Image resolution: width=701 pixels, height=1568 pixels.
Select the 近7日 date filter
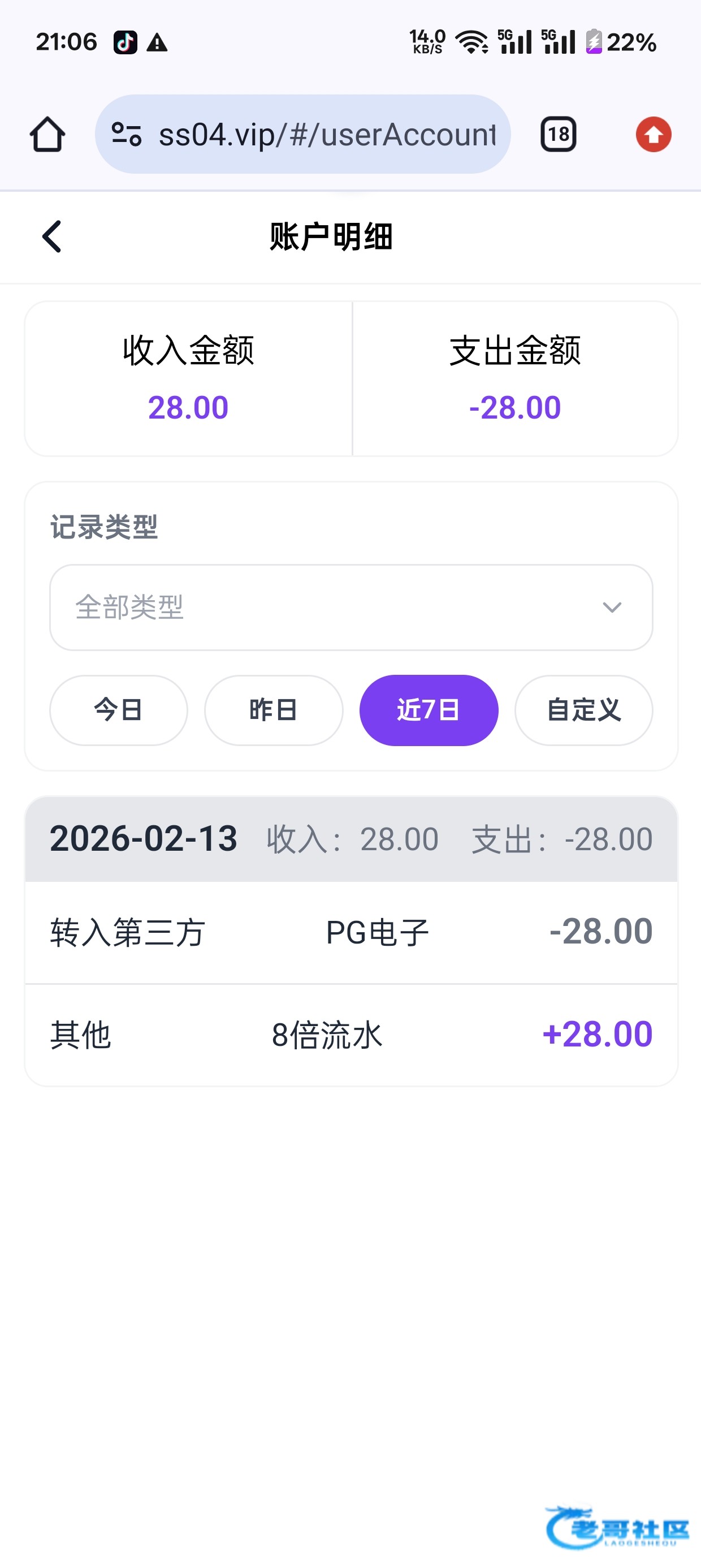coord(429,710)
